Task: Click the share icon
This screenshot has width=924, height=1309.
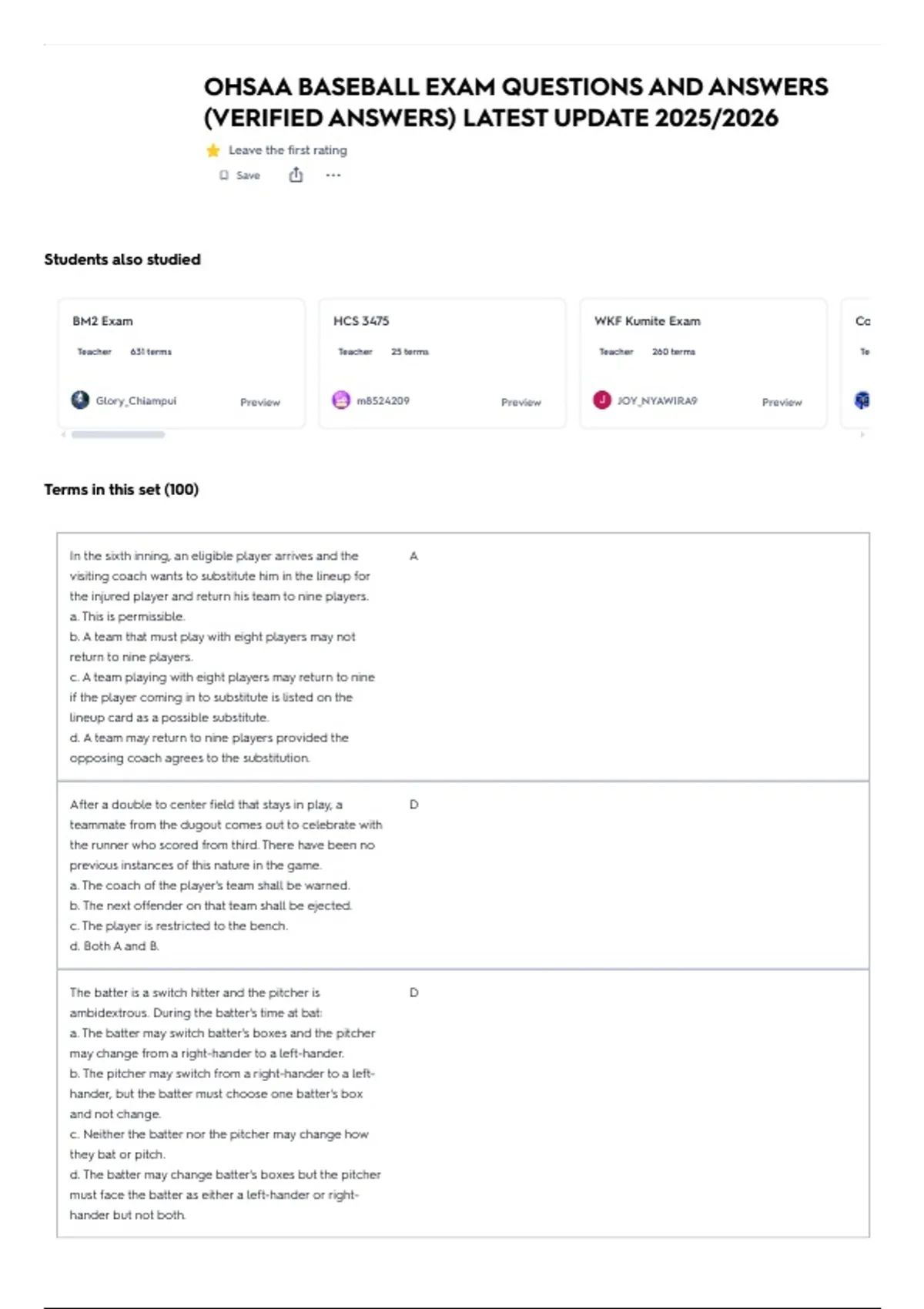Action: click(296, 176)
